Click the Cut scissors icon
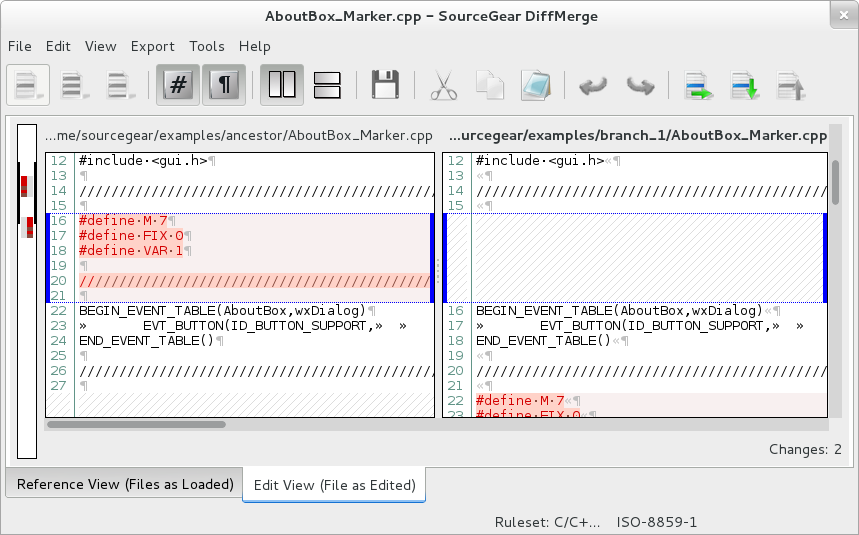Screen dimensions: 859x535 [443, 86]
